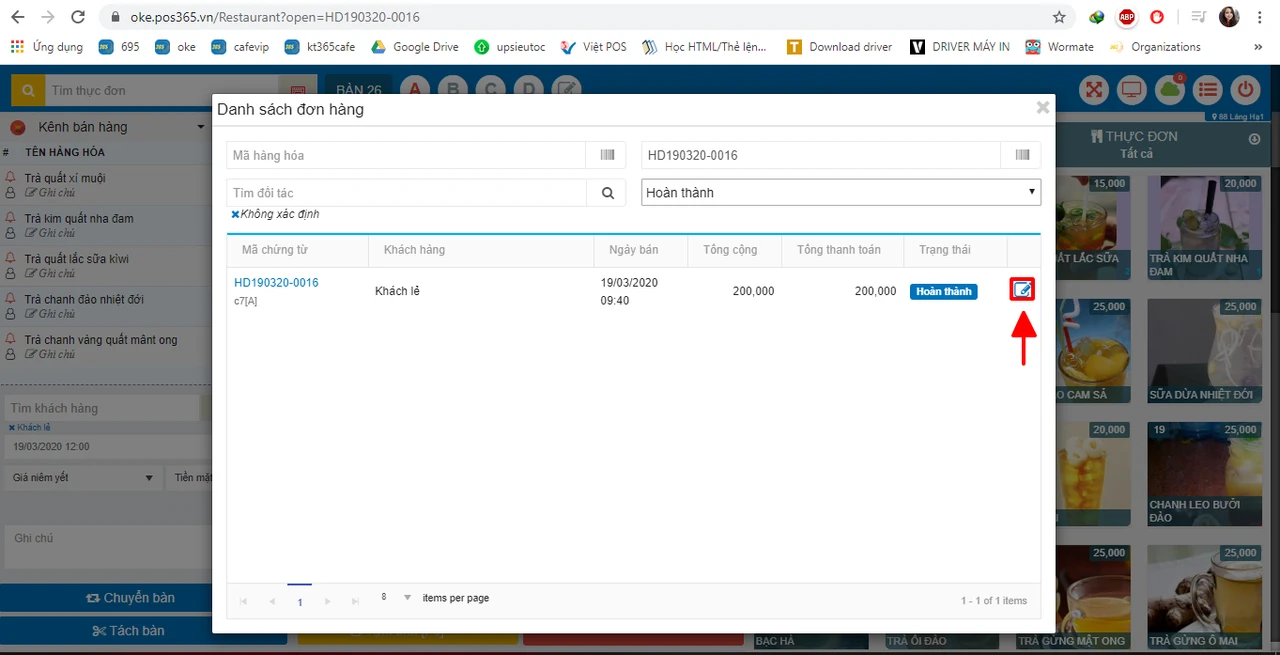Click the barcode icon beside Mã hàng hóa

point(607,155)
